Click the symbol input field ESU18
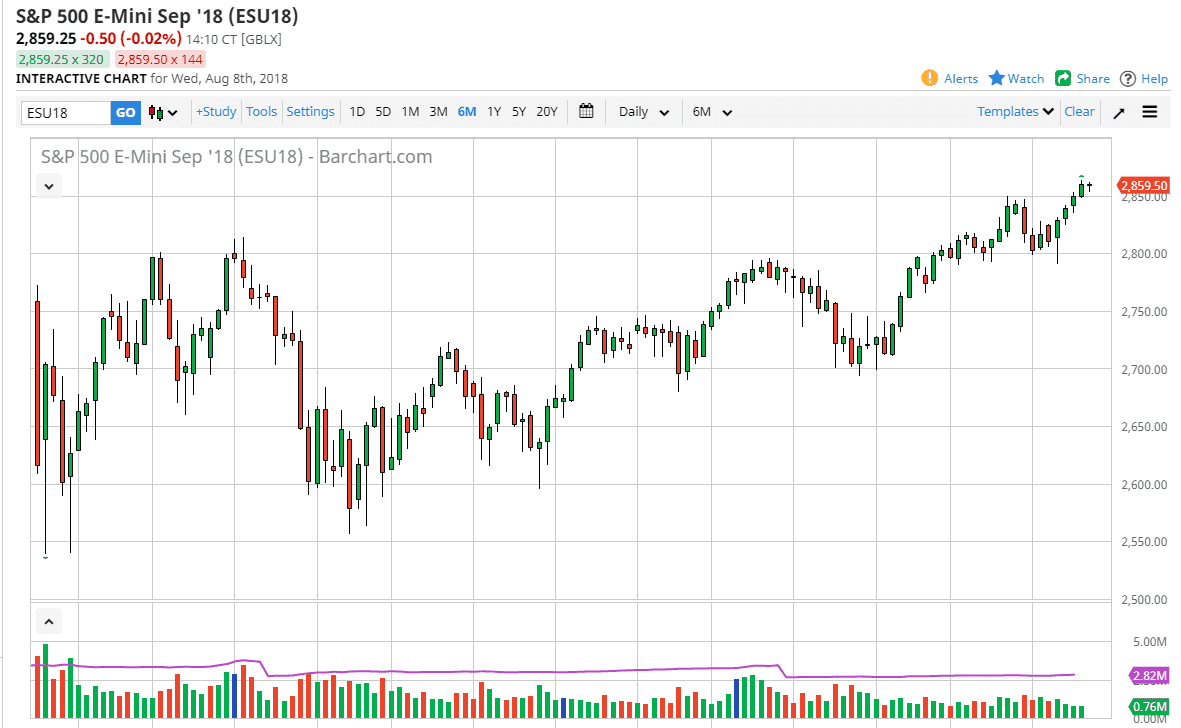The width and height of the screenshot is (1181, 728). pos(65,113)
